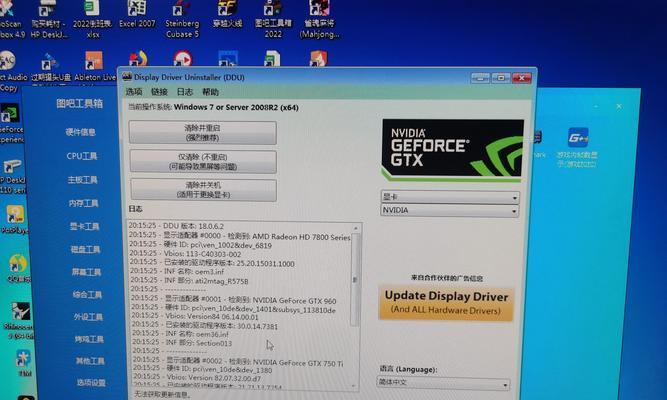Close the 图吧工具箱 window
Image resolution: width=667 pixels, height=400 pixels.
pos(619,106)
